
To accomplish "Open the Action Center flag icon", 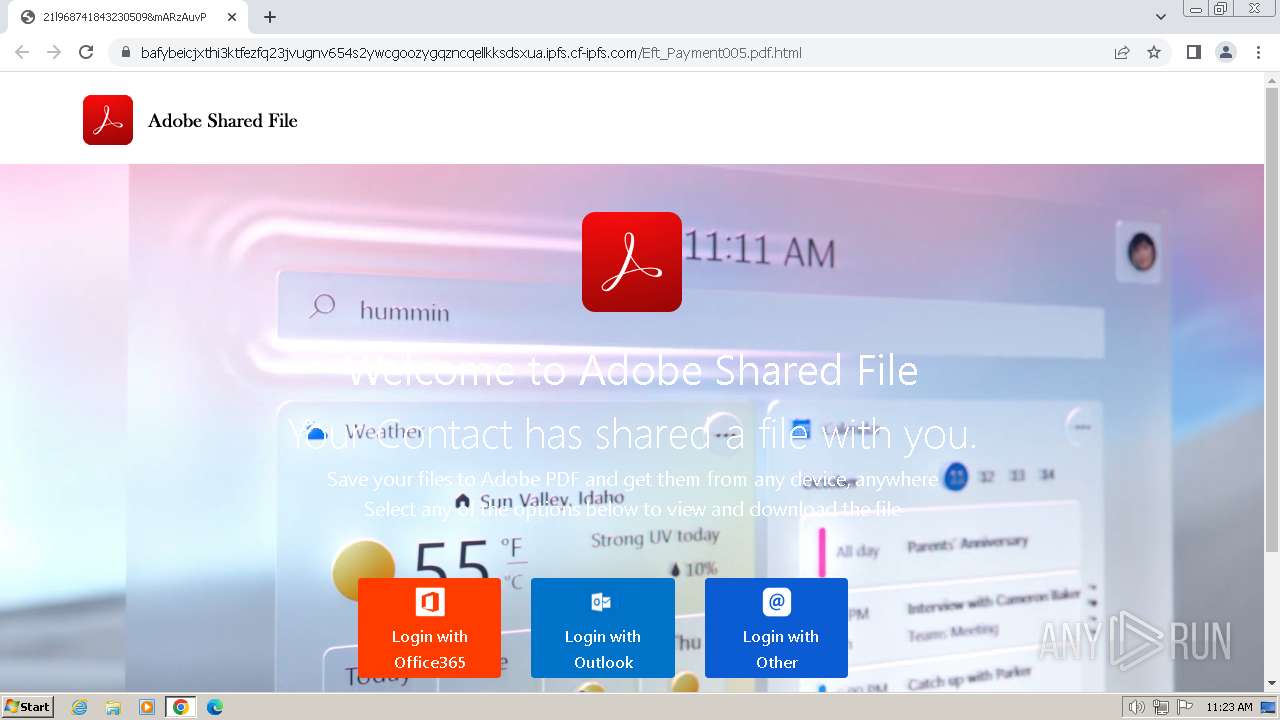I will [1185, 707].
